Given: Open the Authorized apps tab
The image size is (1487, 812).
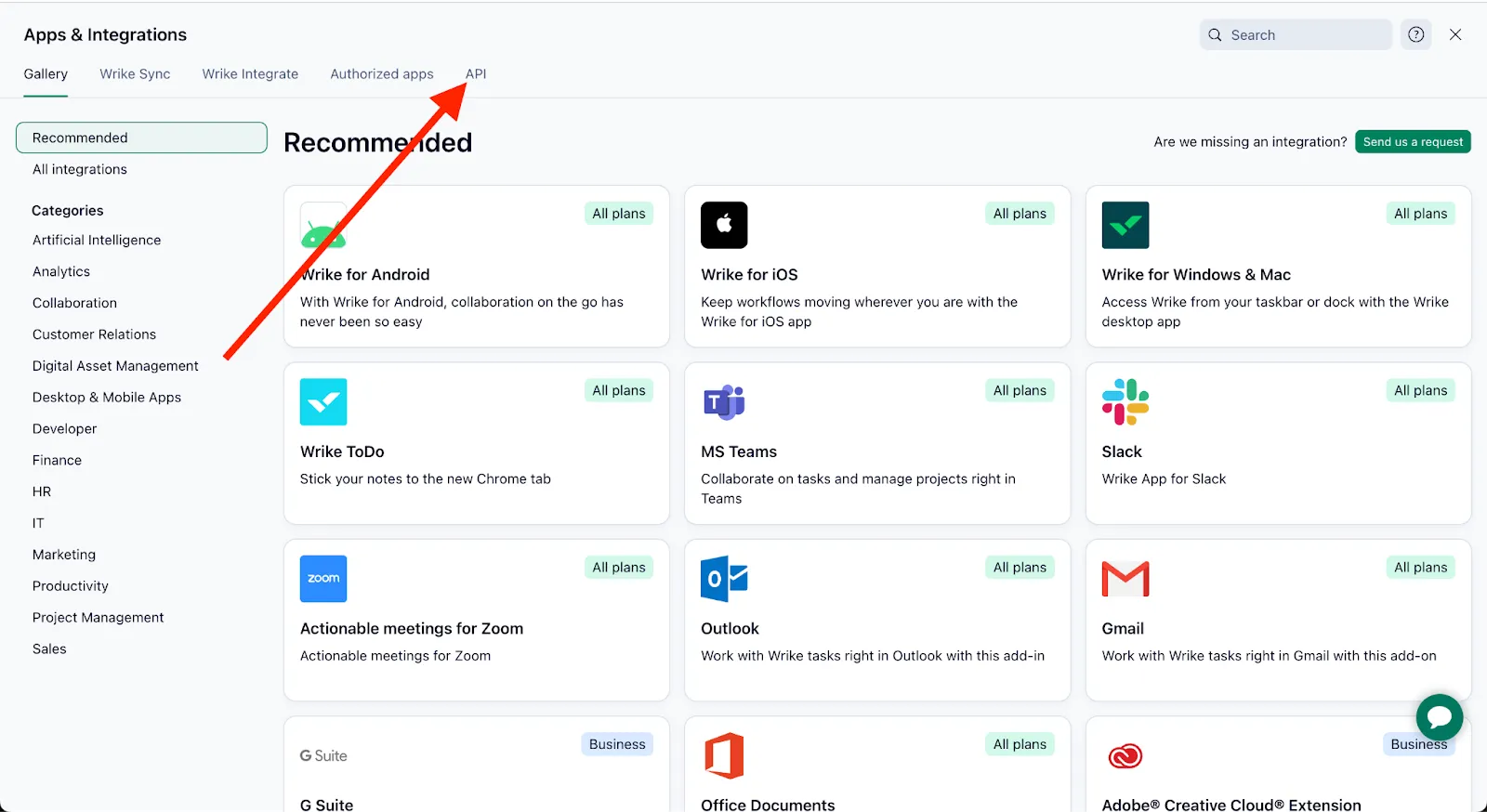Looking at the screenshot, I should pos(382,74).
